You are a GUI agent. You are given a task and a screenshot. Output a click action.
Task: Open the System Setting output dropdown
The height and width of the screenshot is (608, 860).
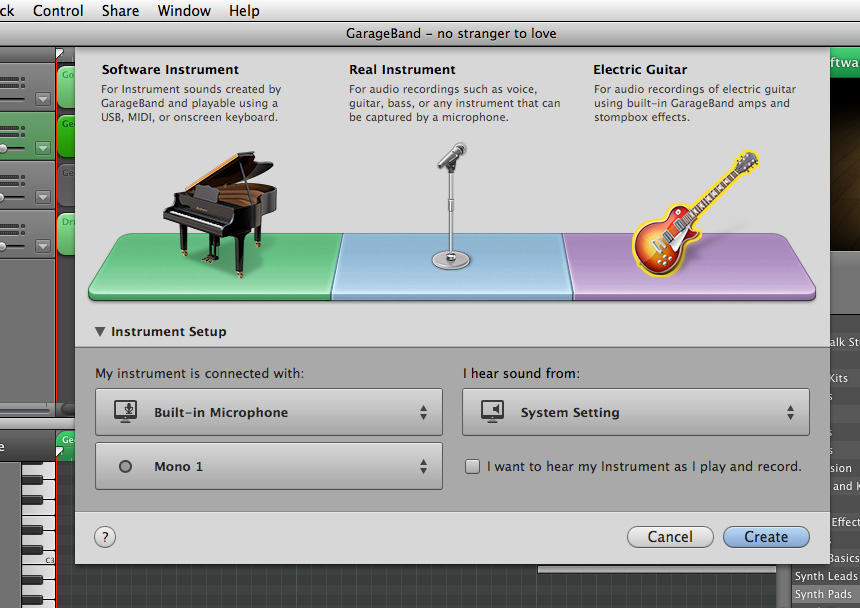636,411
